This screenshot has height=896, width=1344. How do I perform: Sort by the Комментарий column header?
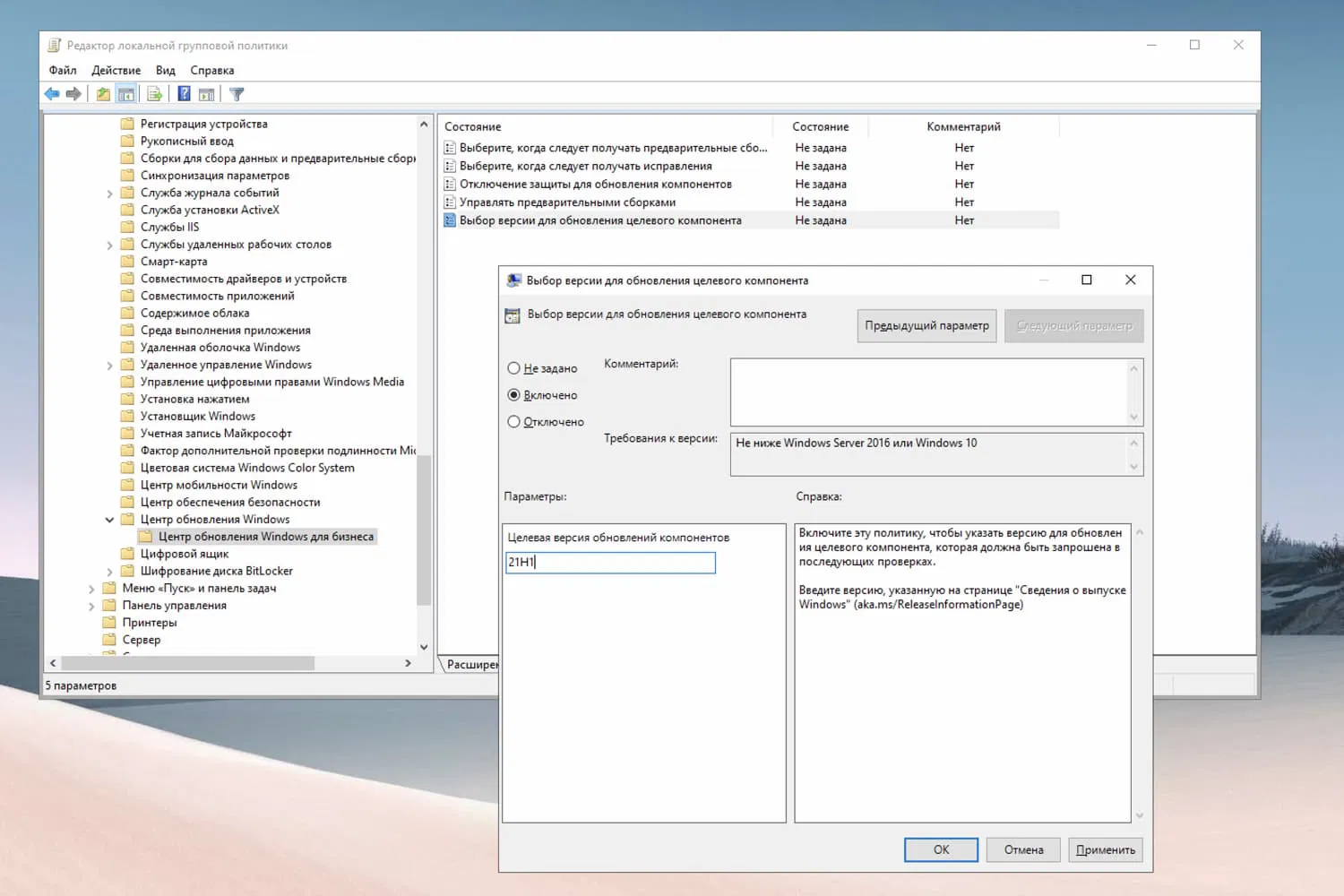point(963,126)
